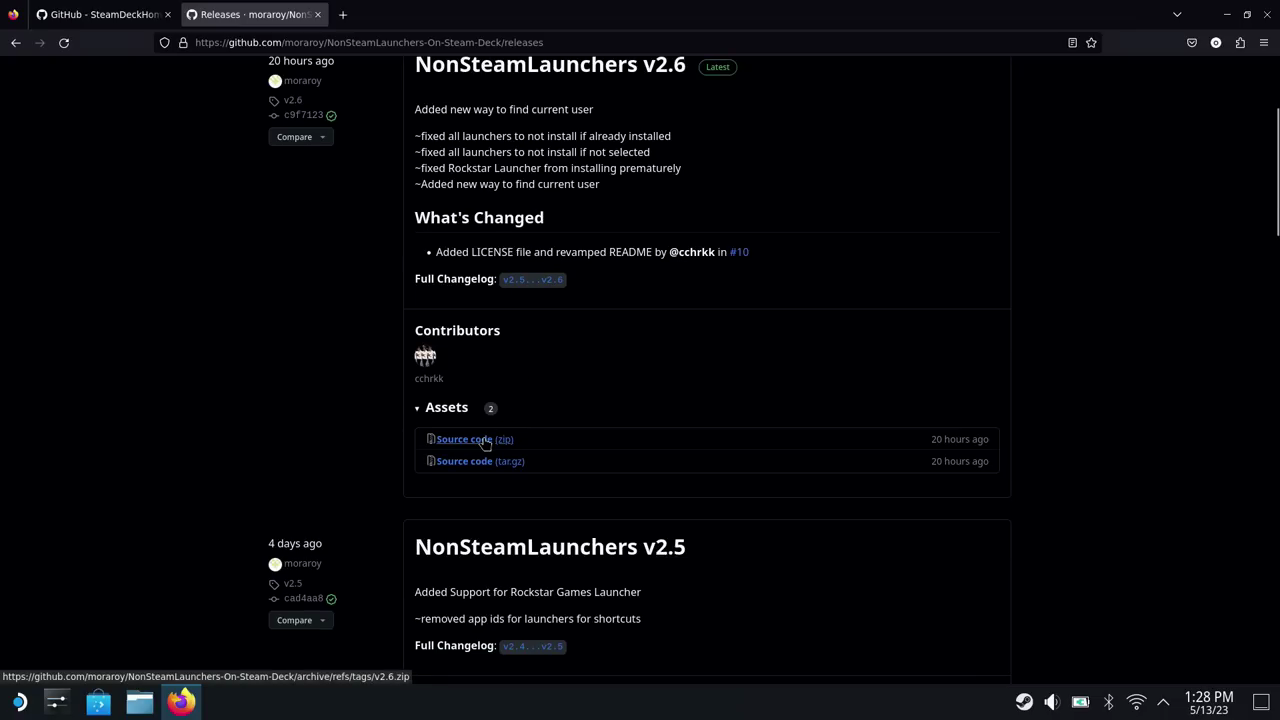Visit @cchrkk profile mention
Screen dimensions: 1280x720
point(692,252)
